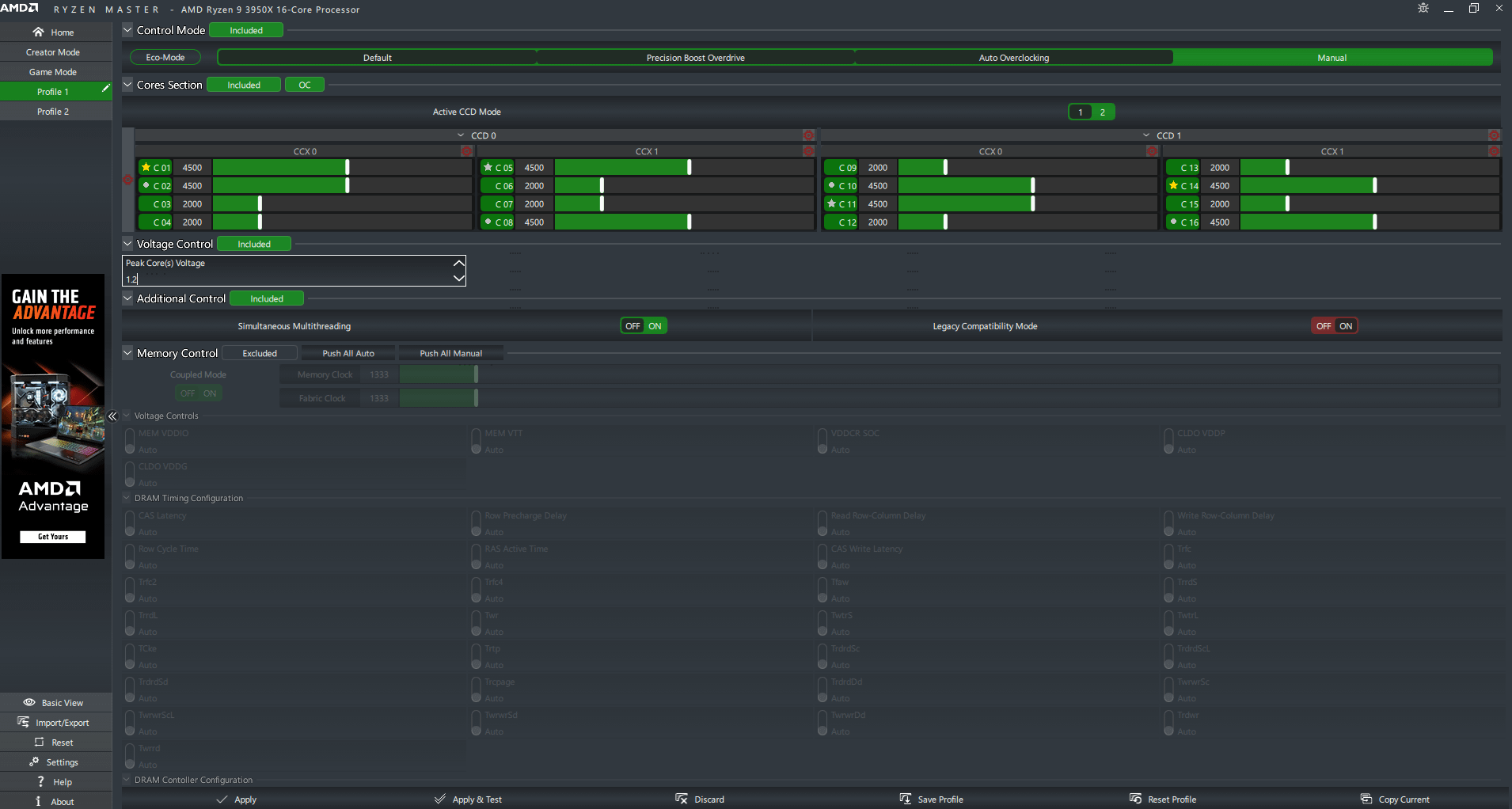The height and width of the screenshot is (809, 1512).
Task: Click the Apply & Test button
Action: tap(469, 800)
